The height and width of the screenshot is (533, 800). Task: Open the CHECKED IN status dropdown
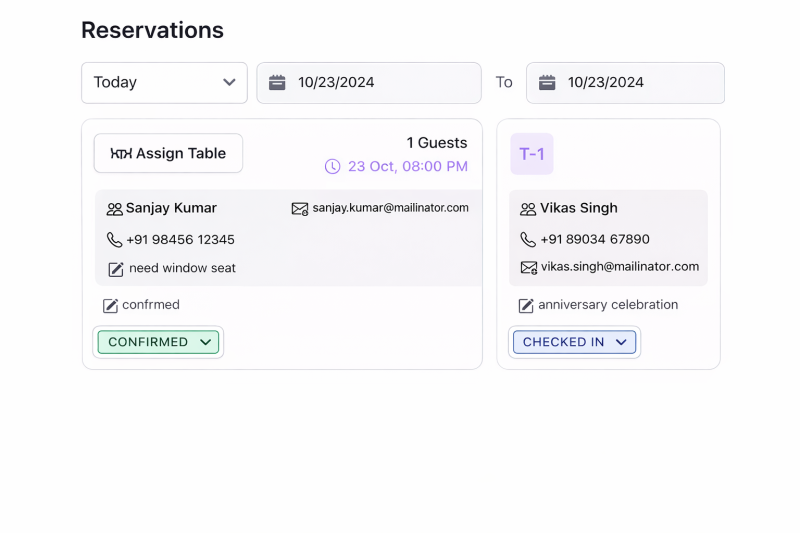574,342
